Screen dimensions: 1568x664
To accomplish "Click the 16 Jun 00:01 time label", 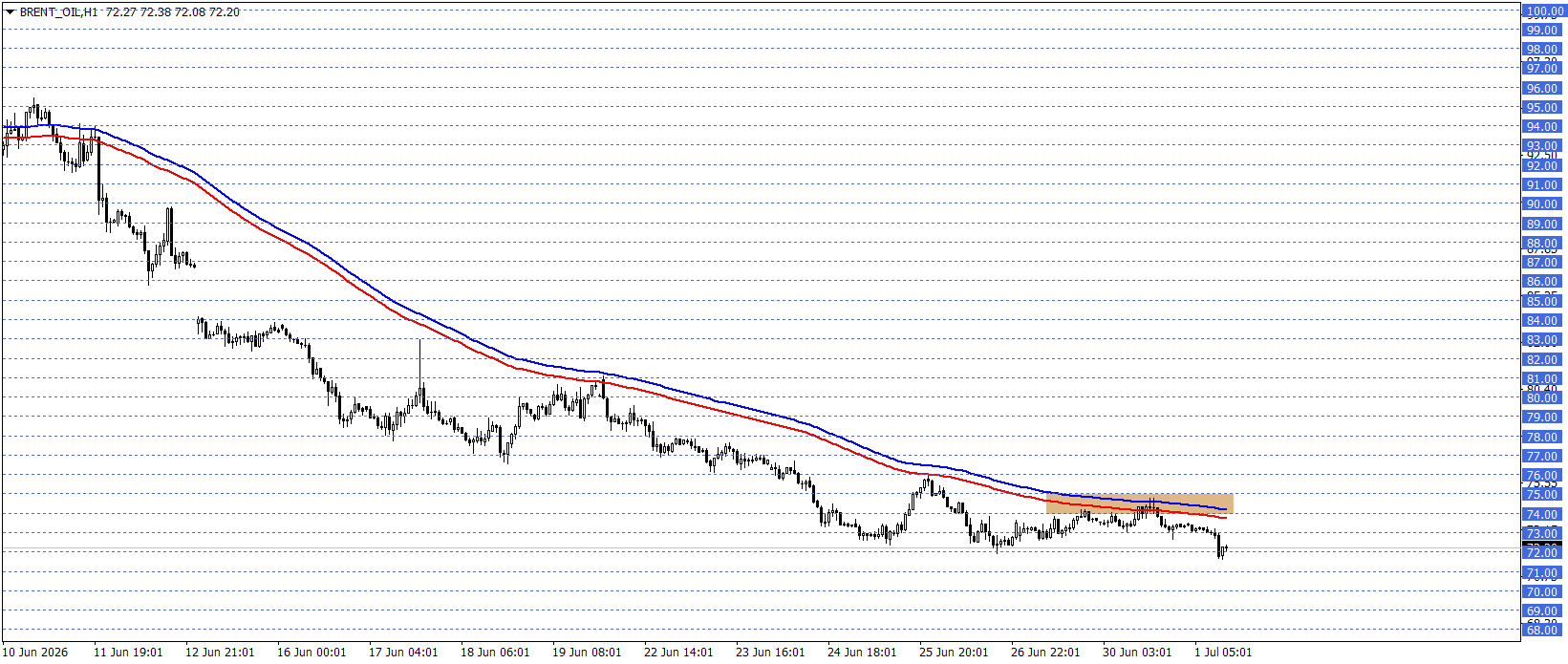I will 311,653.
